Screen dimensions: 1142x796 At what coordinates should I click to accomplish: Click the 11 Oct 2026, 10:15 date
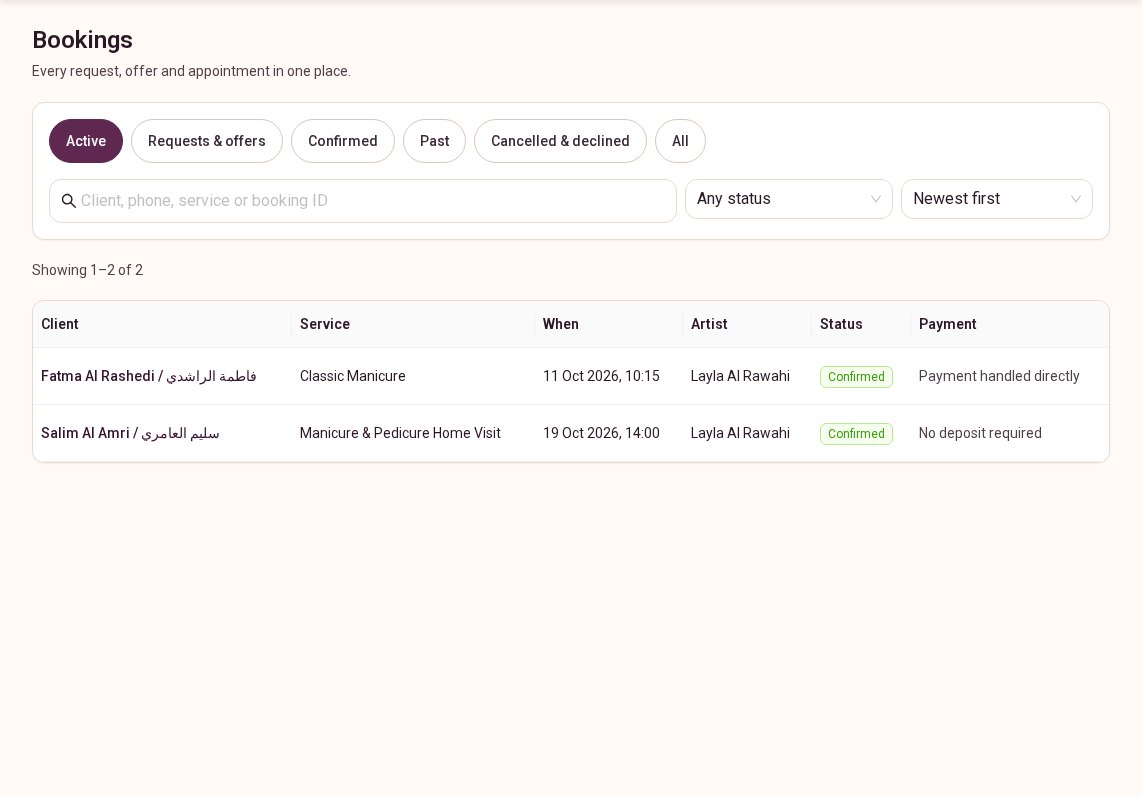602,377
